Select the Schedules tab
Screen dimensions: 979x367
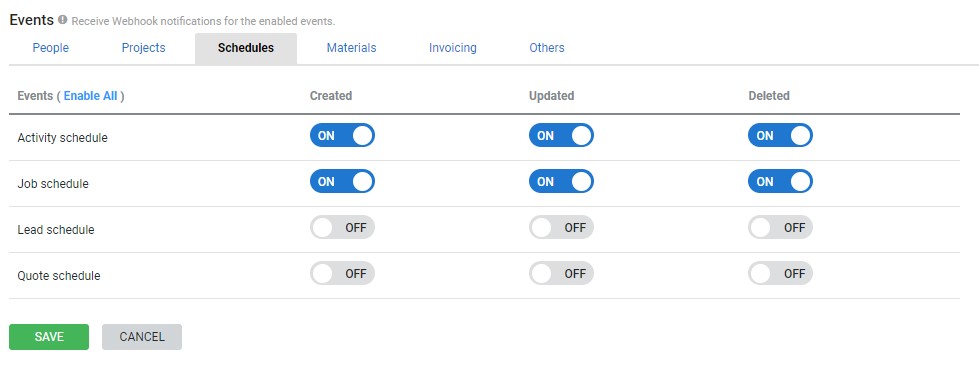coord(246,48)
